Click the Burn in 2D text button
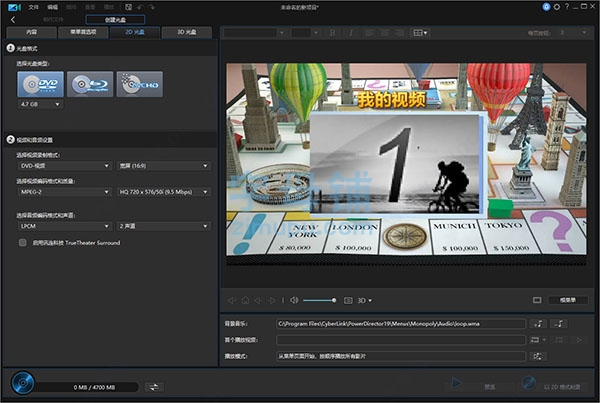The image size is (600, 403). tap(562, 387)
